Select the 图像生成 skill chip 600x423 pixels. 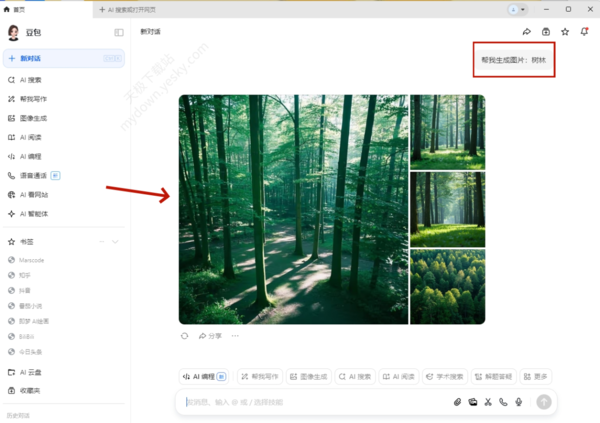[x=308, y=377]
